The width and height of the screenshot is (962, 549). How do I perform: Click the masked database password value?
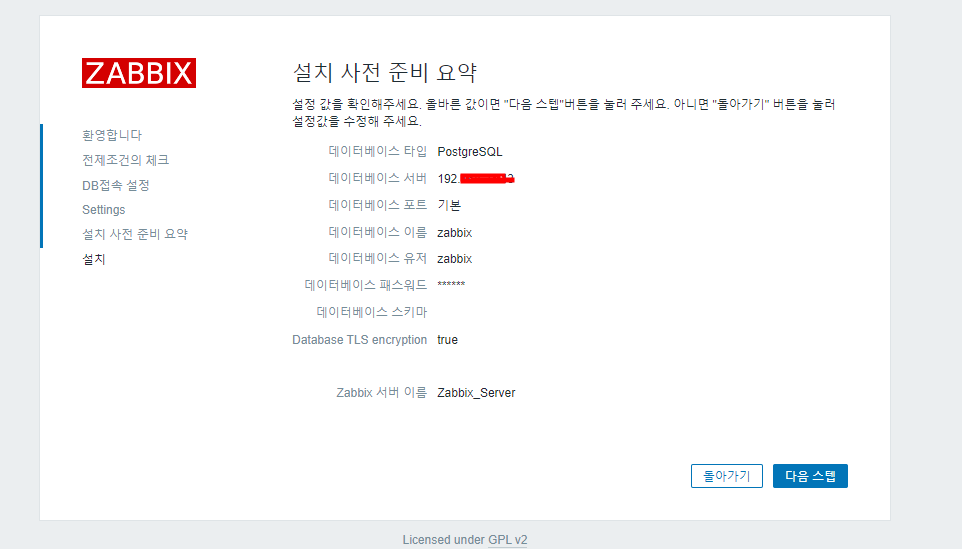[451, 285]
